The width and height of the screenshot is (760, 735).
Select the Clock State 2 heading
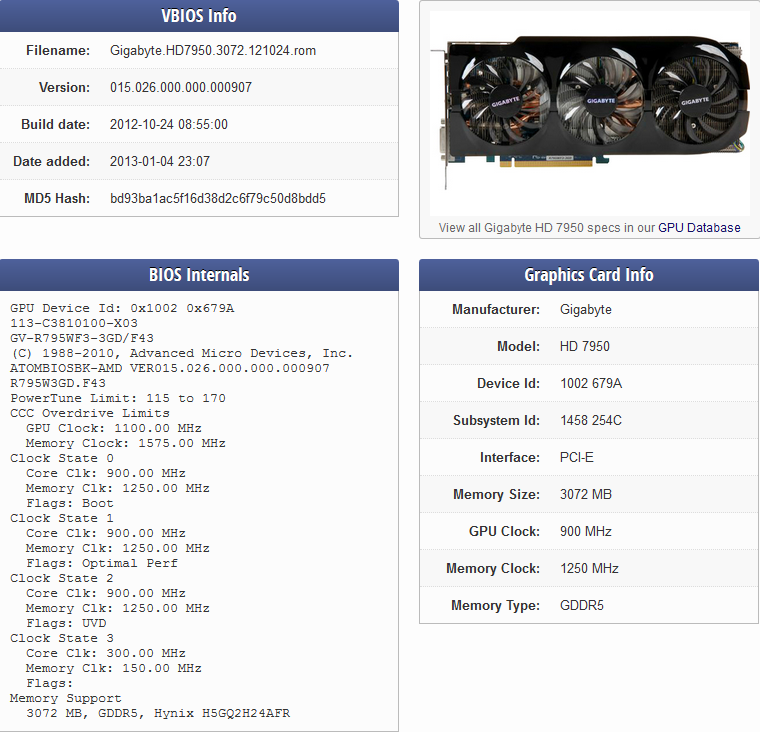coord(62,578)
